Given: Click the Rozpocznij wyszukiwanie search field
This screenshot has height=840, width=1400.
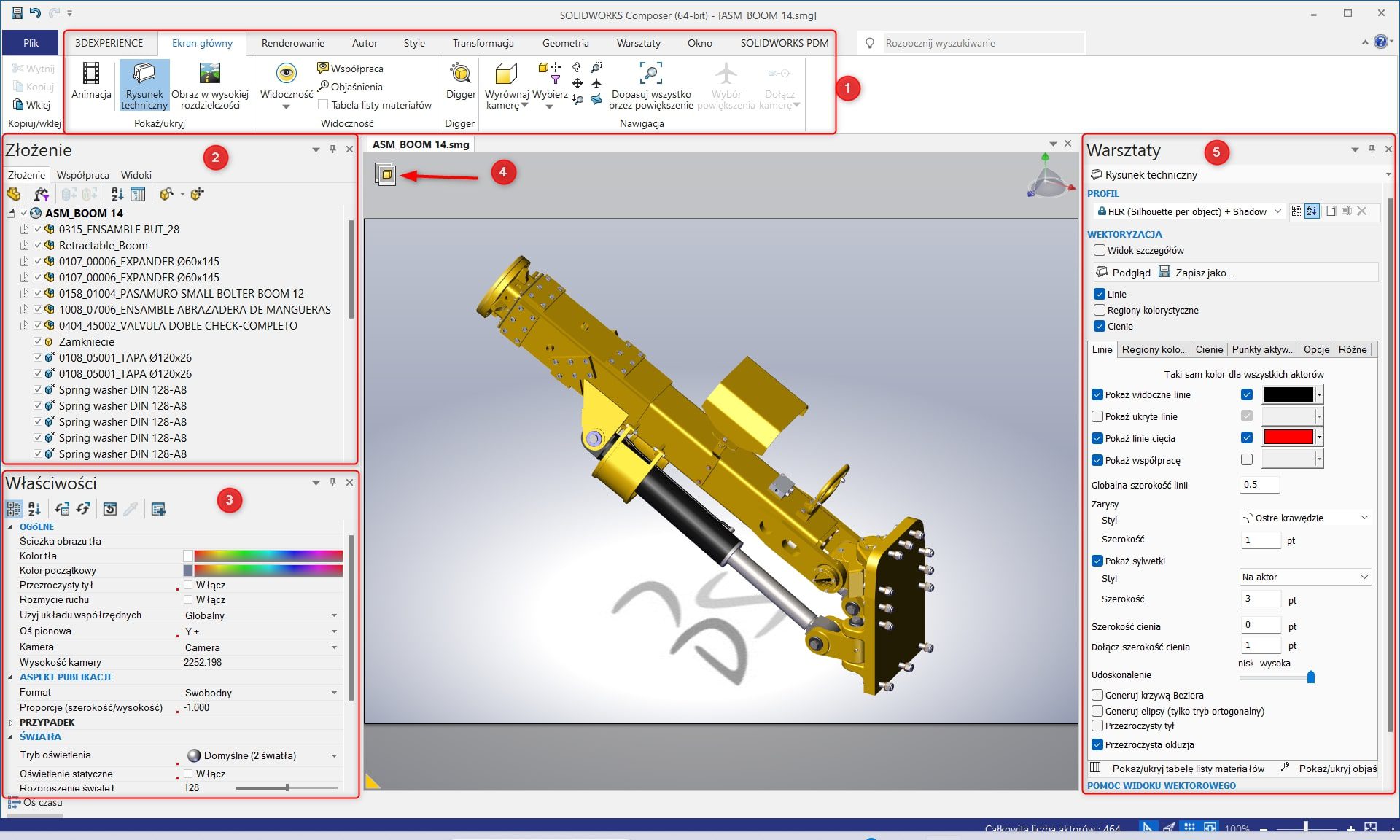Looking at the screenshot, I should point(983,43).
